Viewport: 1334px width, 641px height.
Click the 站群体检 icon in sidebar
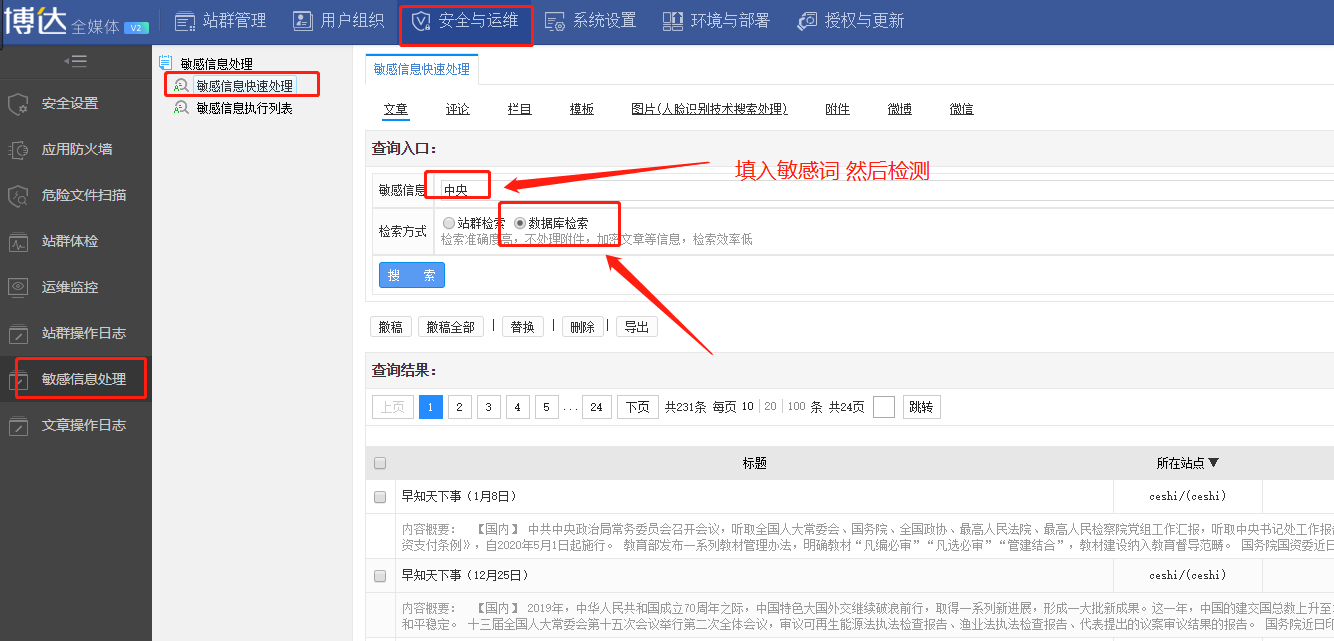click(x=18, y=242)
